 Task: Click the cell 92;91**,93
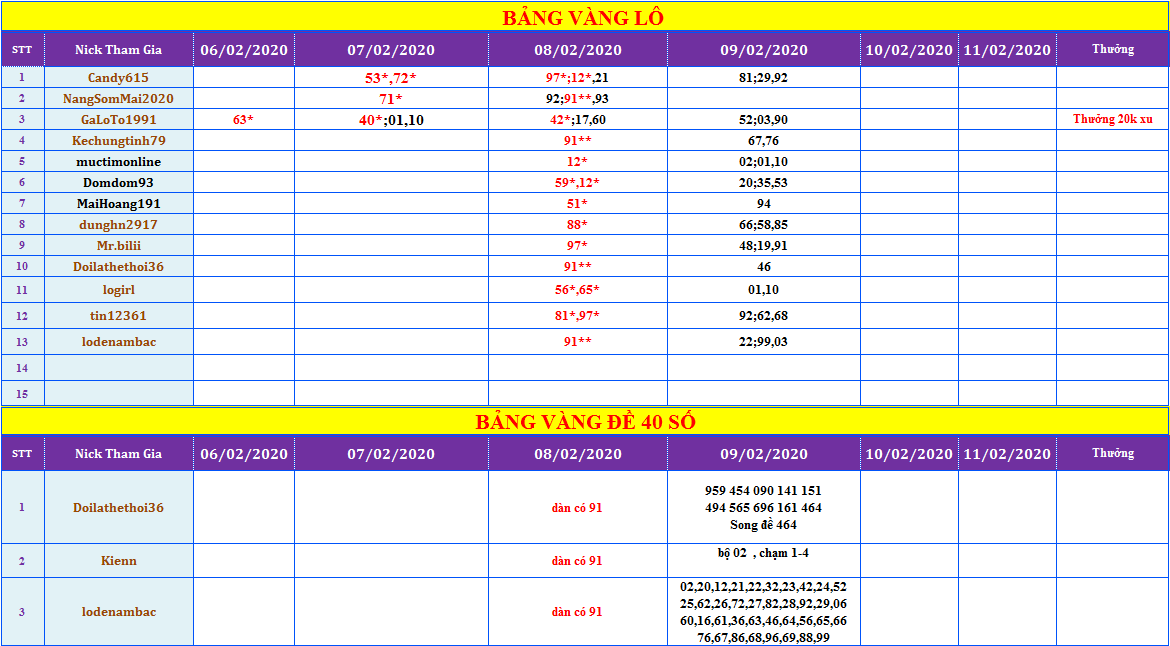578,98
